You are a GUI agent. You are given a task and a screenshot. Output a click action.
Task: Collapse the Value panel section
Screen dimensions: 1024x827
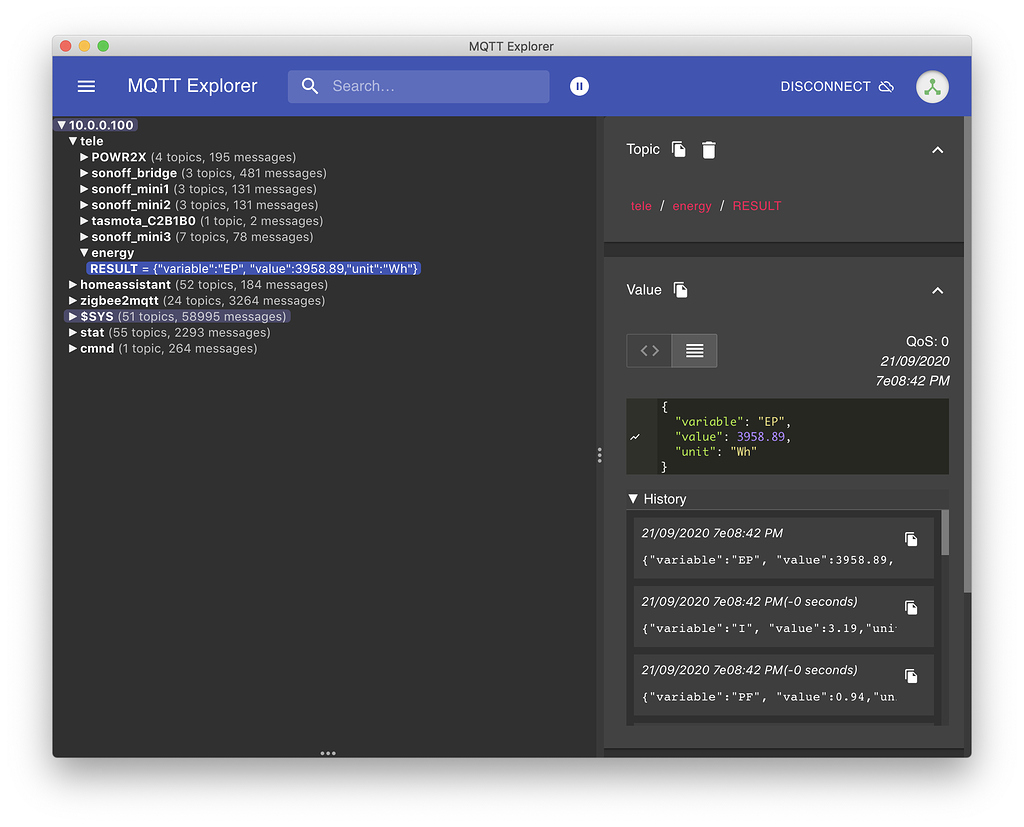(x=937, y=290)
